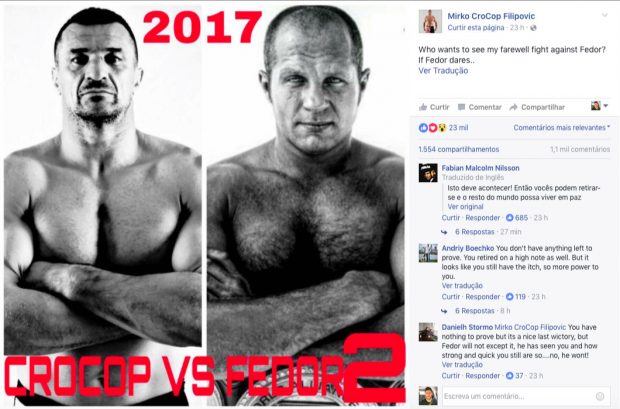View 1.554 compartilhamentos list
The height and width of the screenshot is (409, 620).
(x=459, y=149)
